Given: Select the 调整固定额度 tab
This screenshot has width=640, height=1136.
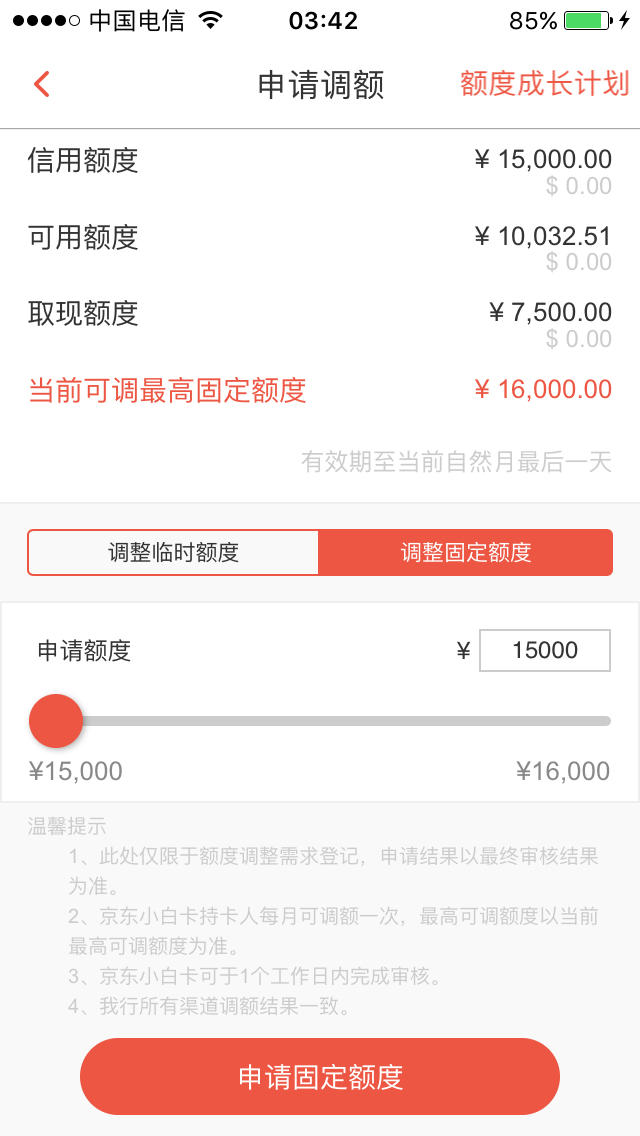Looking at the screenshot, I should point(466,552).
